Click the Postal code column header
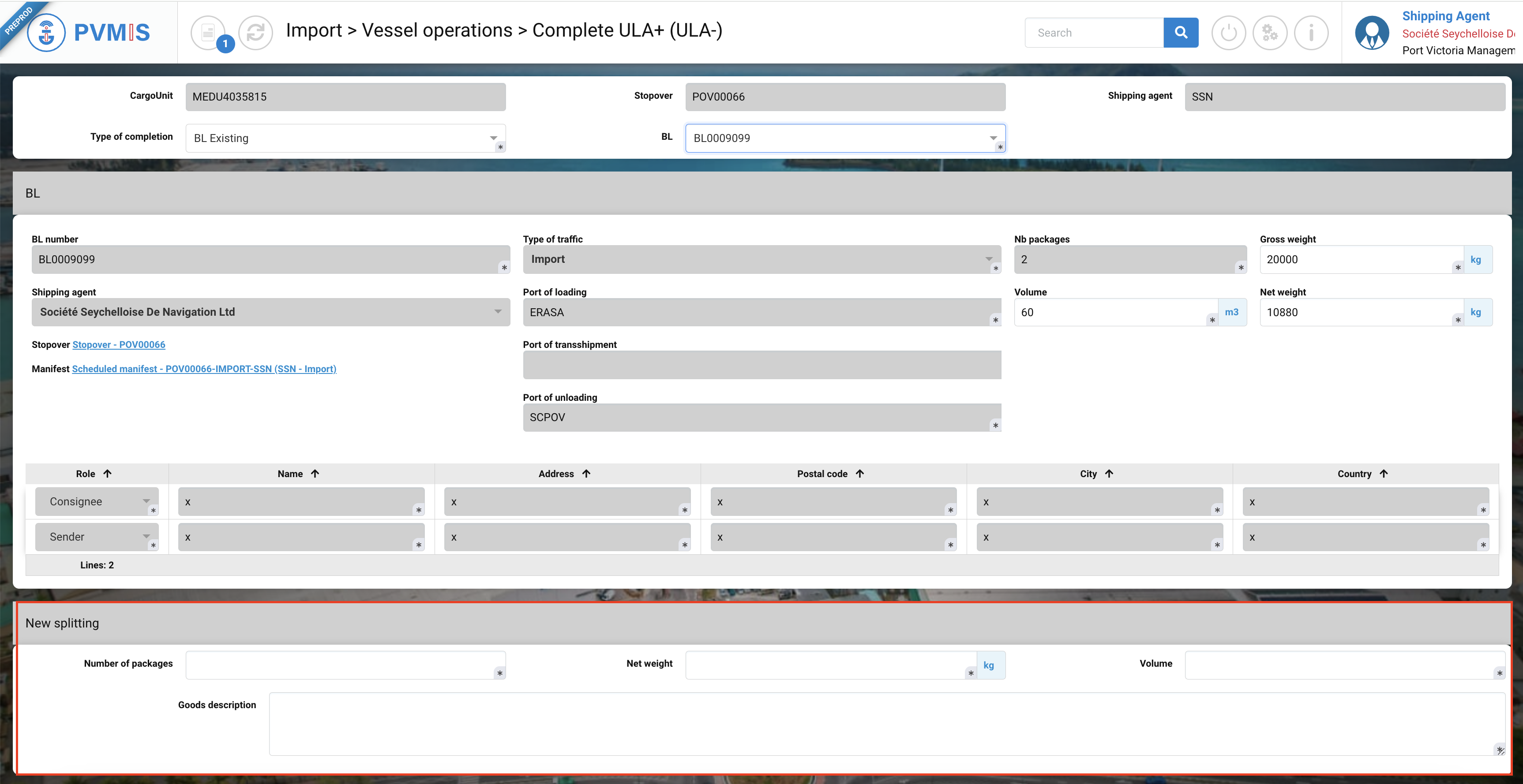Viewport: 1523px width, 784px height. pyautogui.click(x=822, y=473)
